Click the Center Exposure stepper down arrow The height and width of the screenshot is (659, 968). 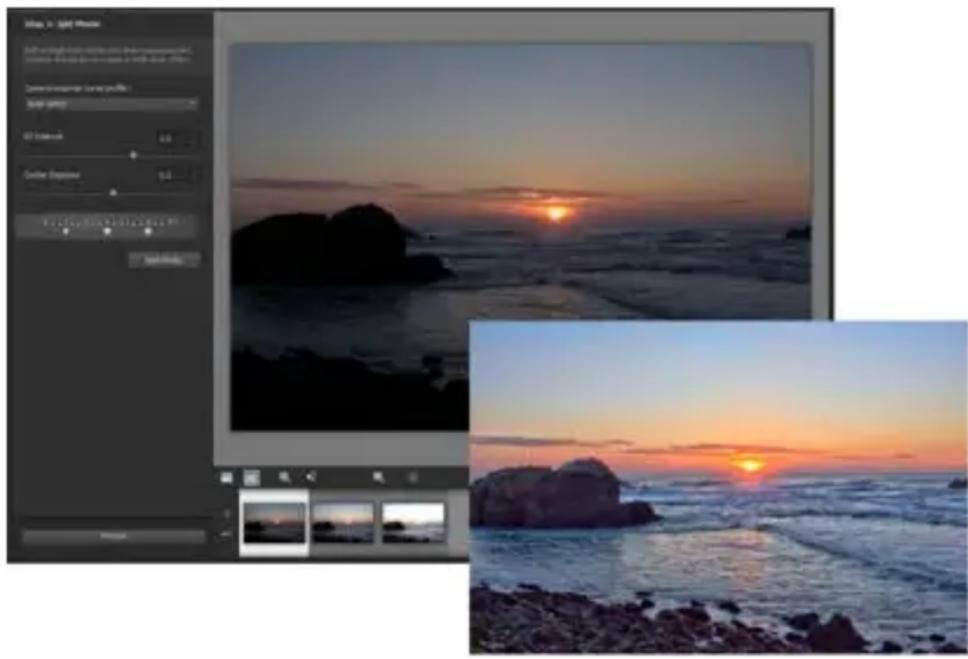(188, 180)
